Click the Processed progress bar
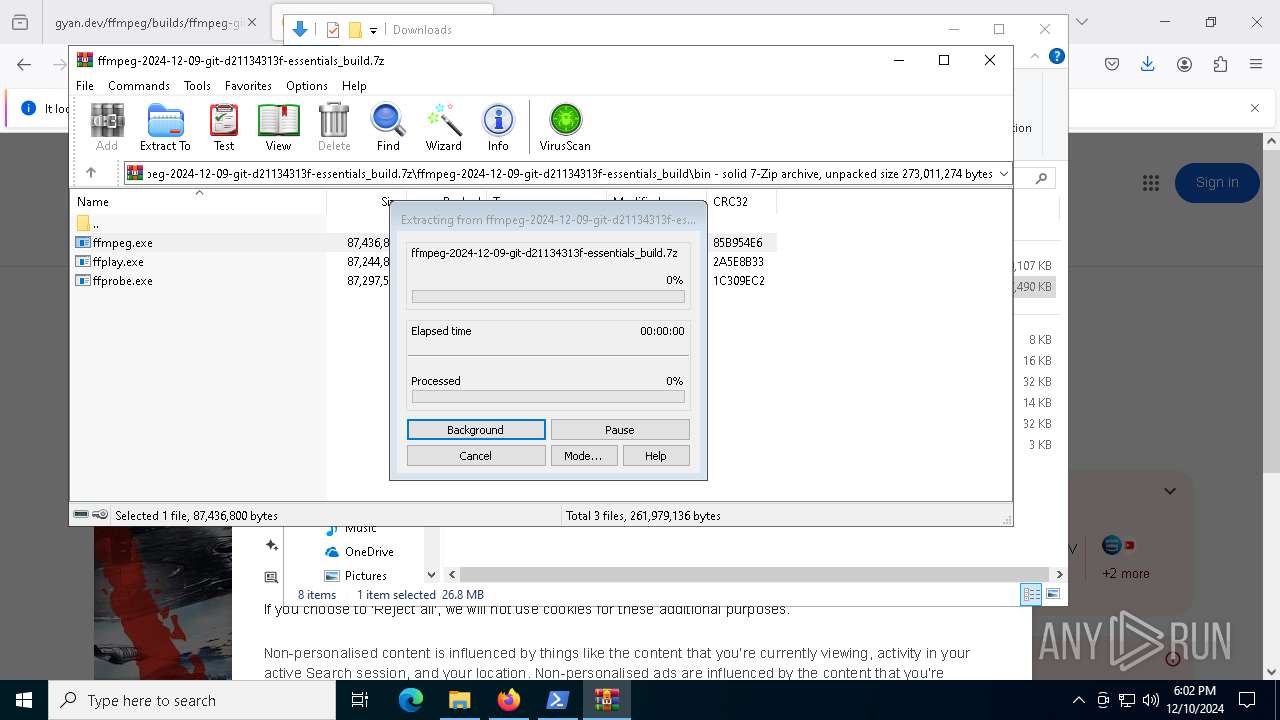 tap(548, 397)
